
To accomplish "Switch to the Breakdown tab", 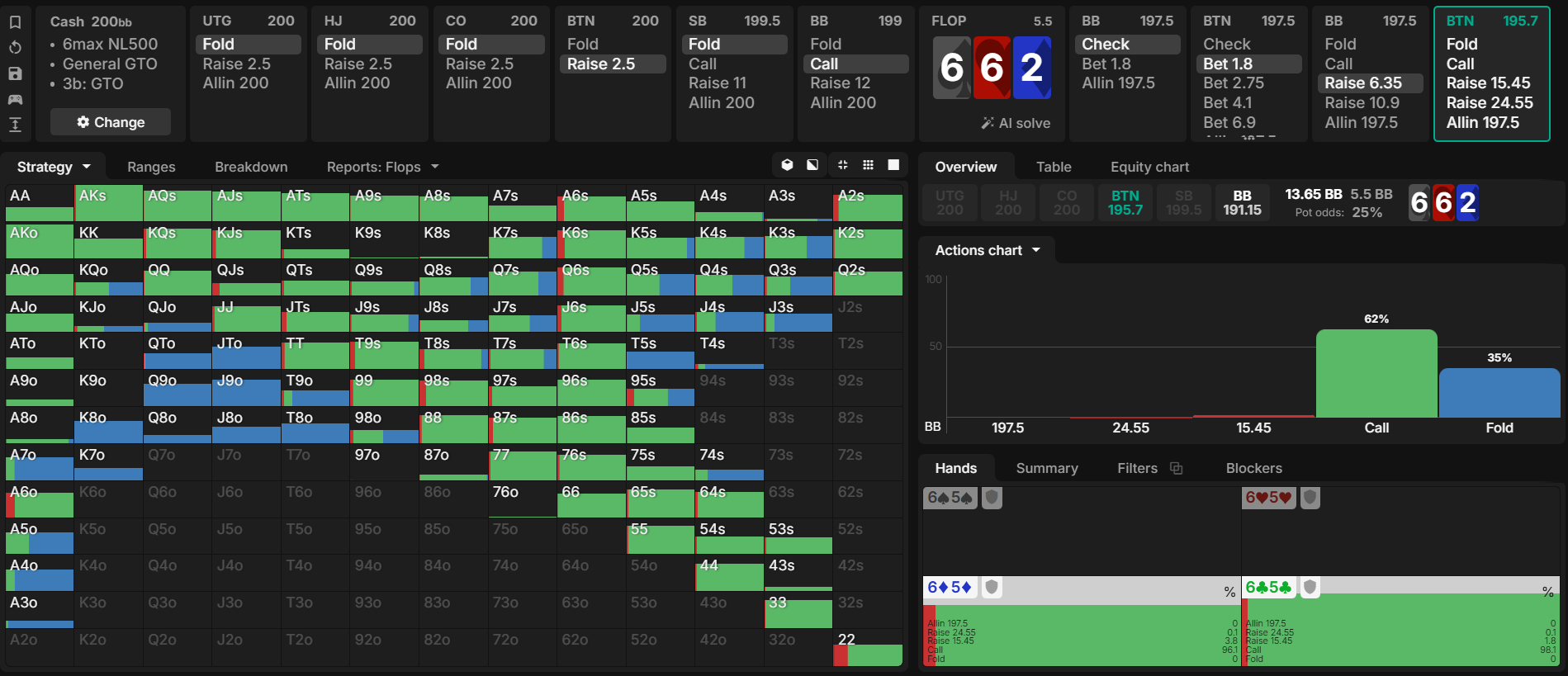I will 251,167.
